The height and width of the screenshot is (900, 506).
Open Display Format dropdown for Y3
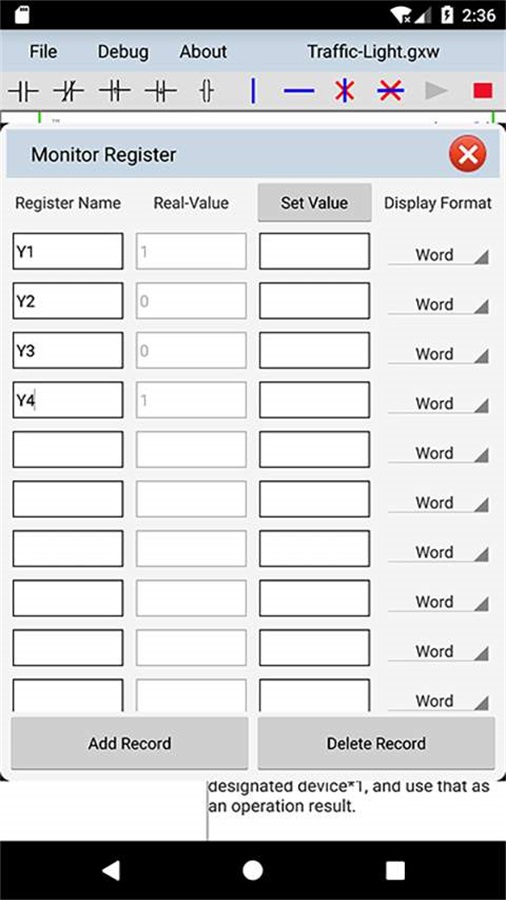coord(438,354)
